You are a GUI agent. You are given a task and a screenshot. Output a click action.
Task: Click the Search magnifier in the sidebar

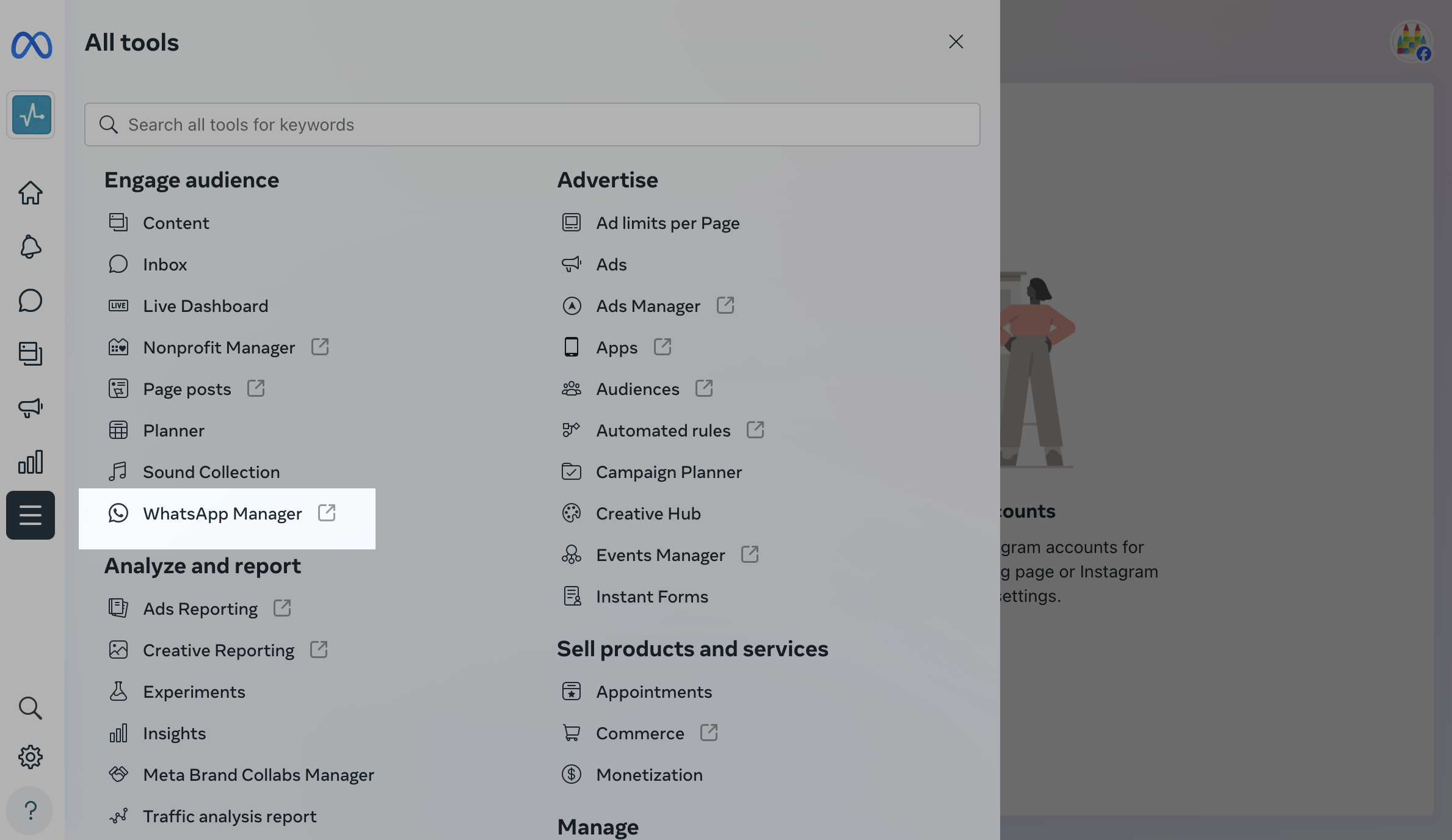tap(30, 708)
